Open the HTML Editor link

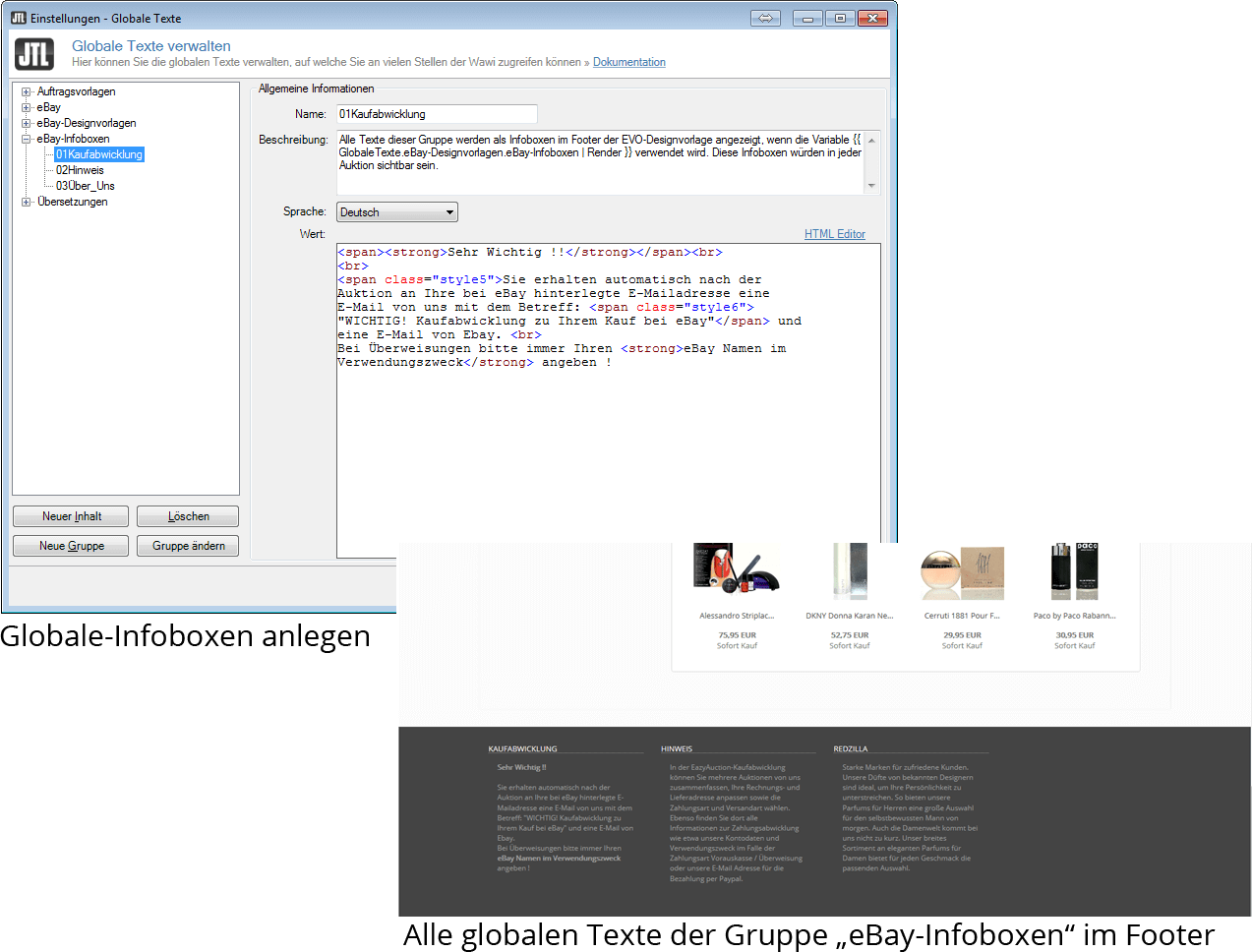pos(834,234)
